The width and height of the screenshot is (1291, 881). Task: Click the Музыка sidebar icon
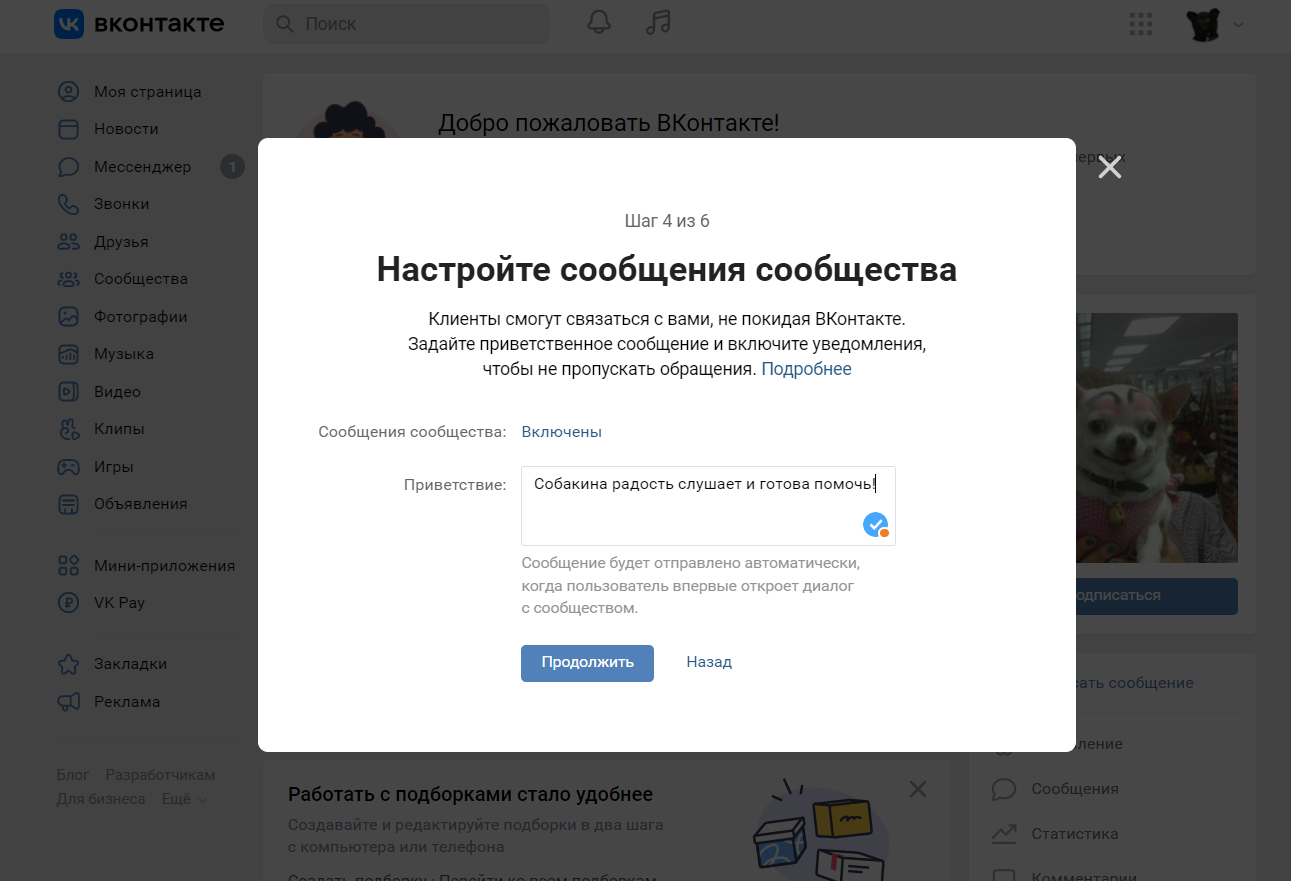point(68,354)
